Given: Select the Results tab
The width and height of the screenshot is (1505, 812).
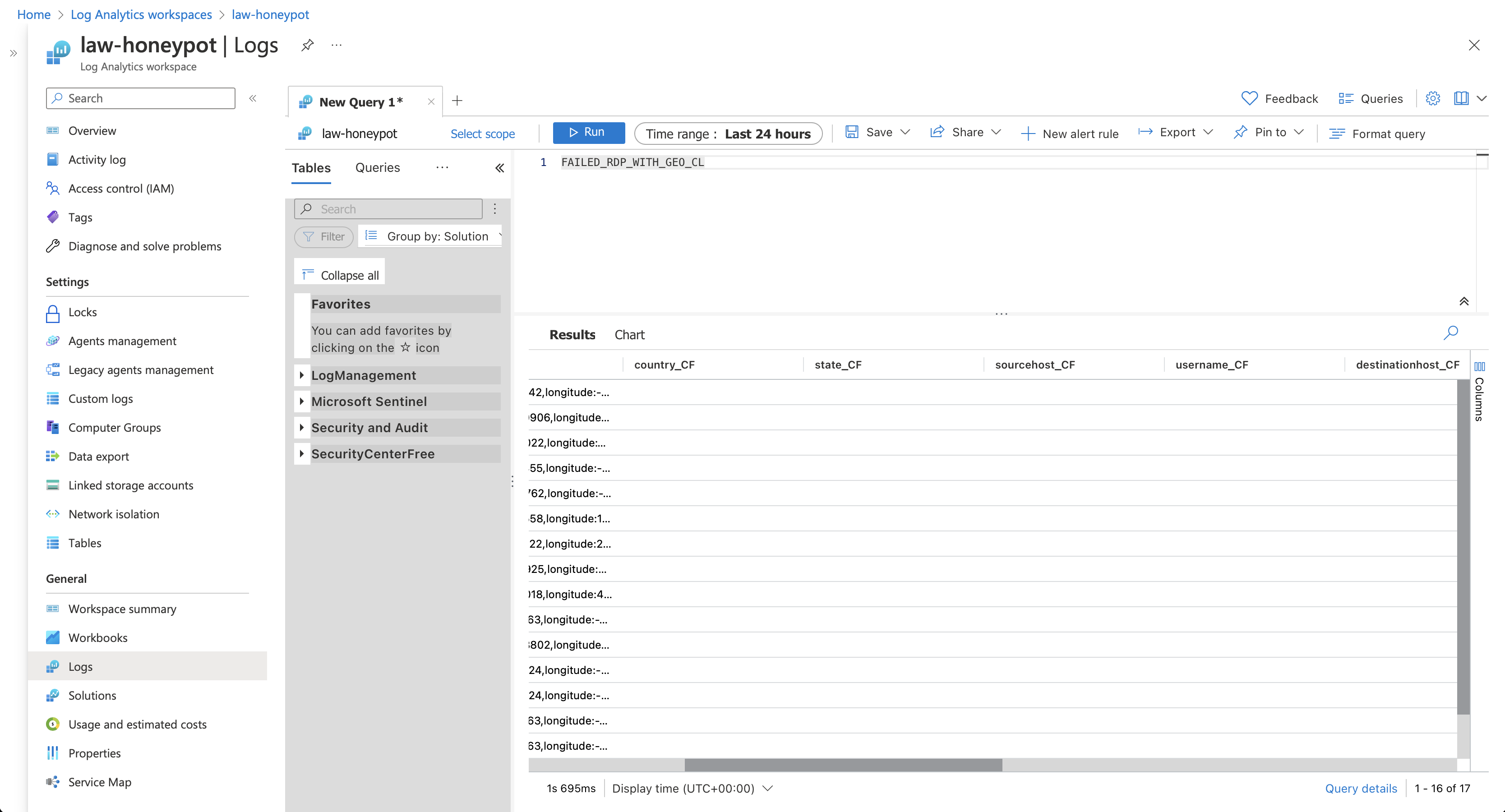Looking at the screenshot, I should coord(572,335).
